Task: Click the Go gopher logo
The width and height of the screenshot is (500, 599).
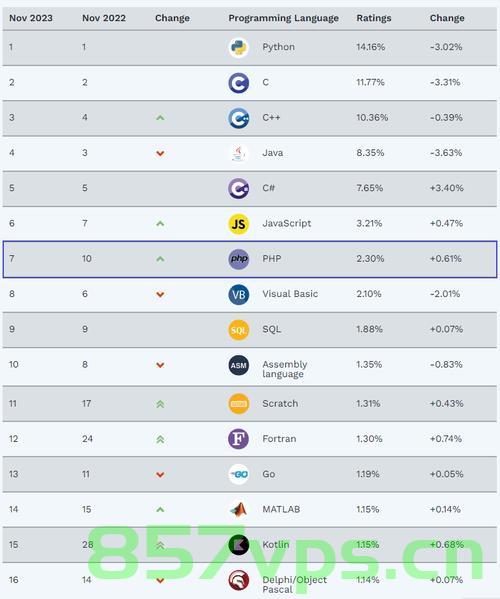Action: tap(239, 474)
